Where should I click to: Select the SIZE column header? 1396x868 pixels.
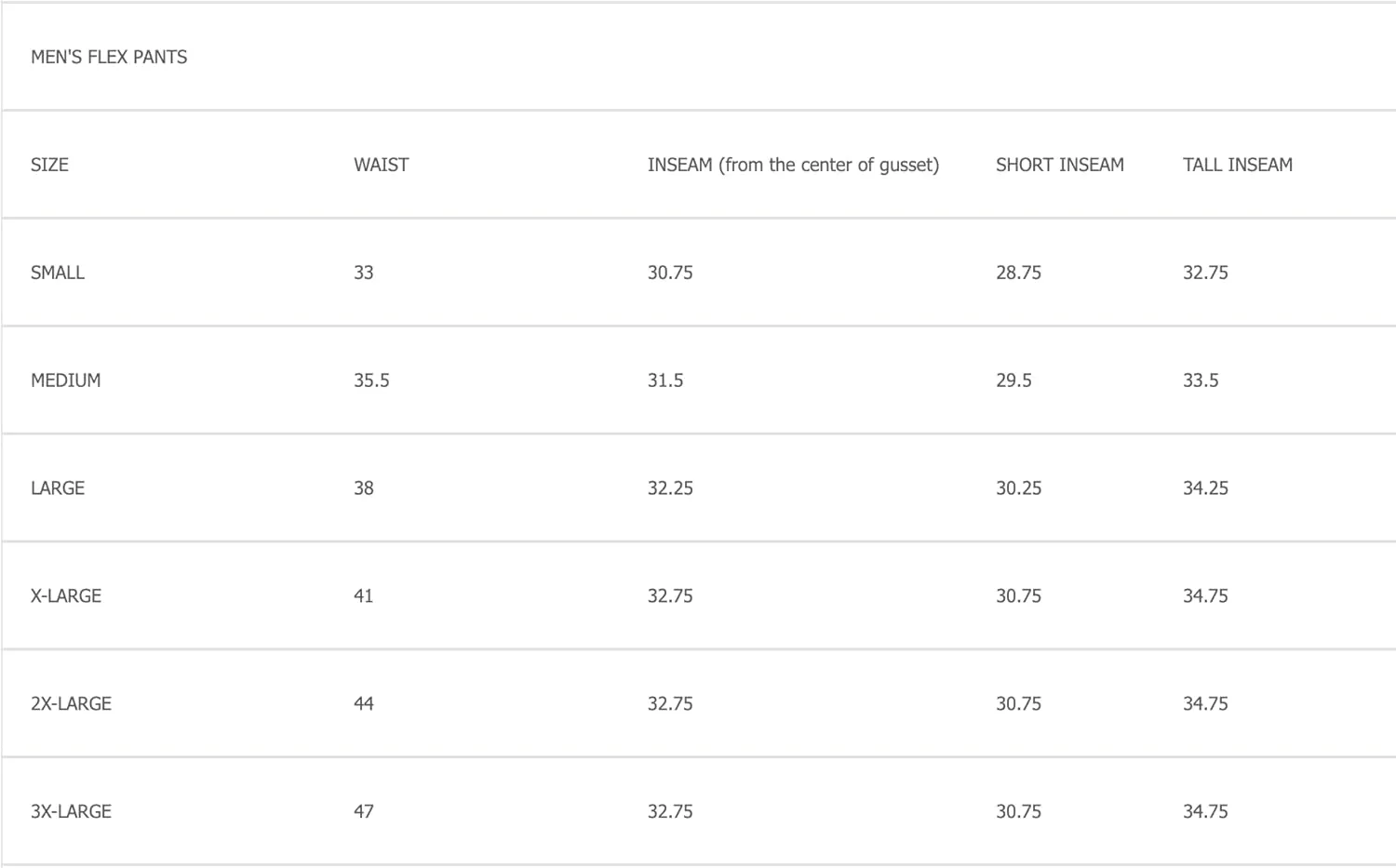[49, 165]
